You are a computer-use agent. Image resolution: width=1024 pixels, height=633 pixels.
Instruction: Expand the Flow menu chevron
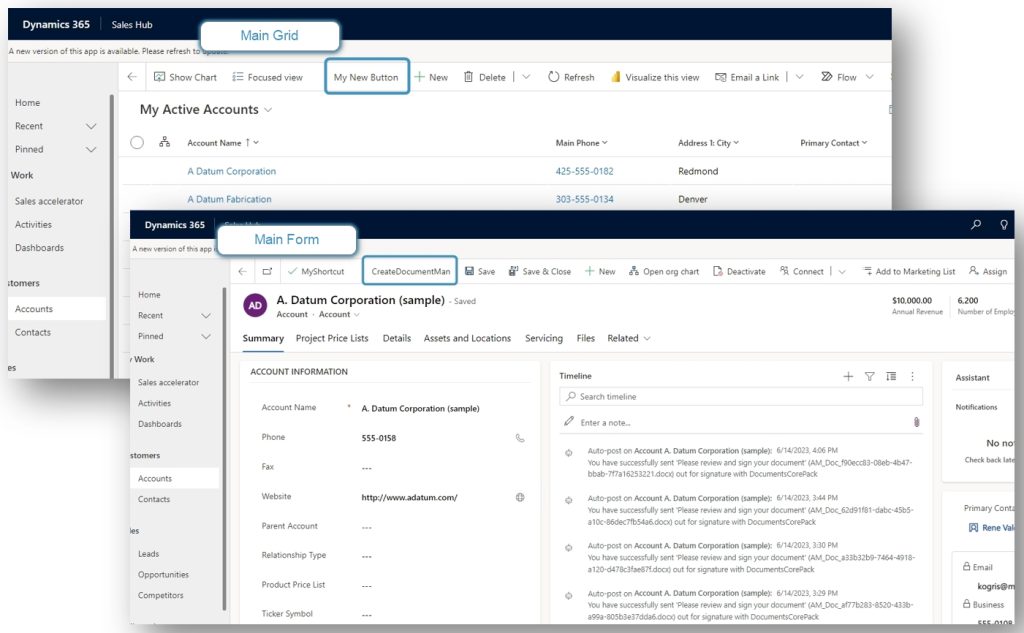(x=869, y=77)
